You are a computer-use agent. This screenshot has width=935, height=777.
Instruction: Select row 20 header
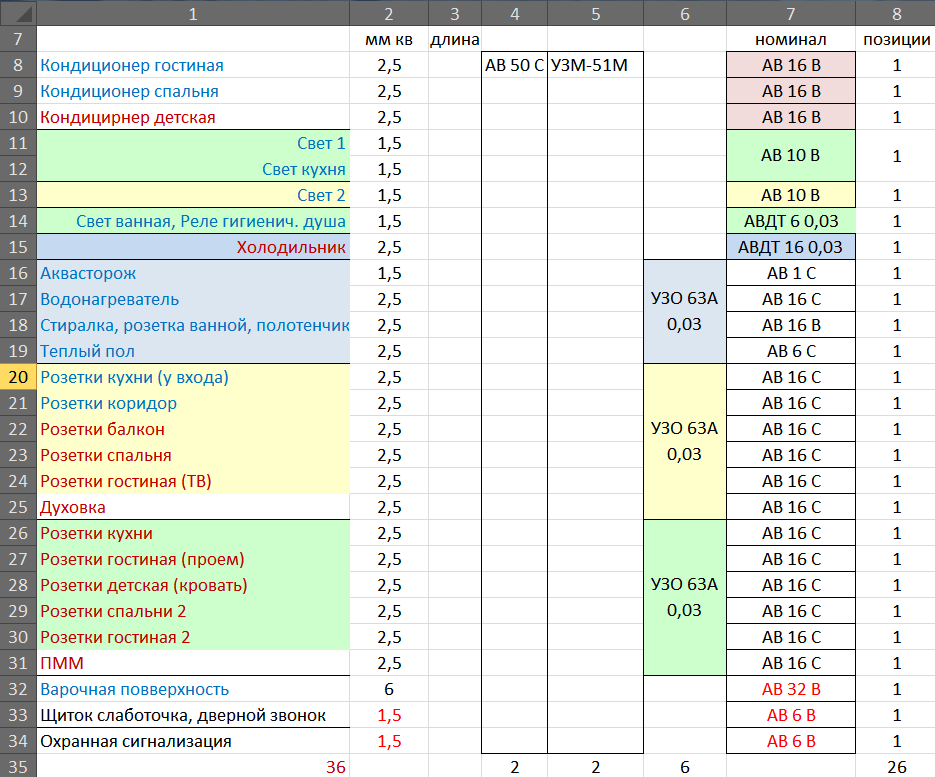click(18, 377)
